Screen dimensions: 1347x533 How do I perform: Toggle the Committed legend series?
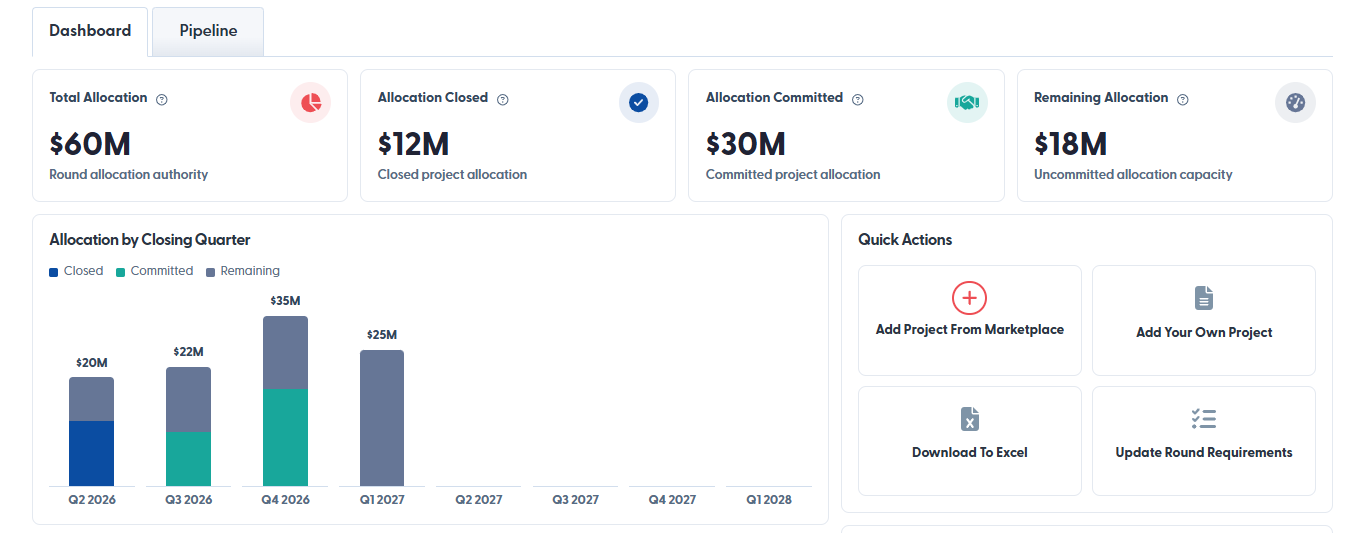tap(154, 271)
